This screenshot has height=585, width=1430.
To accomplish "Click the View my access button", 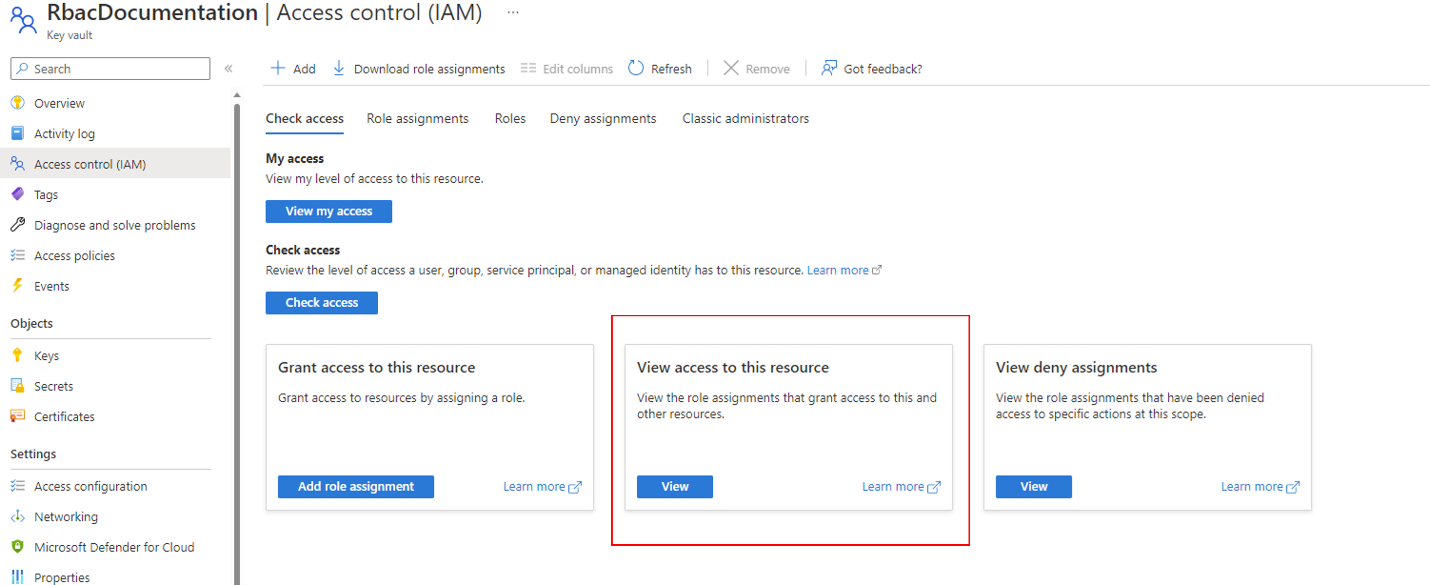I will pos(328,211).
